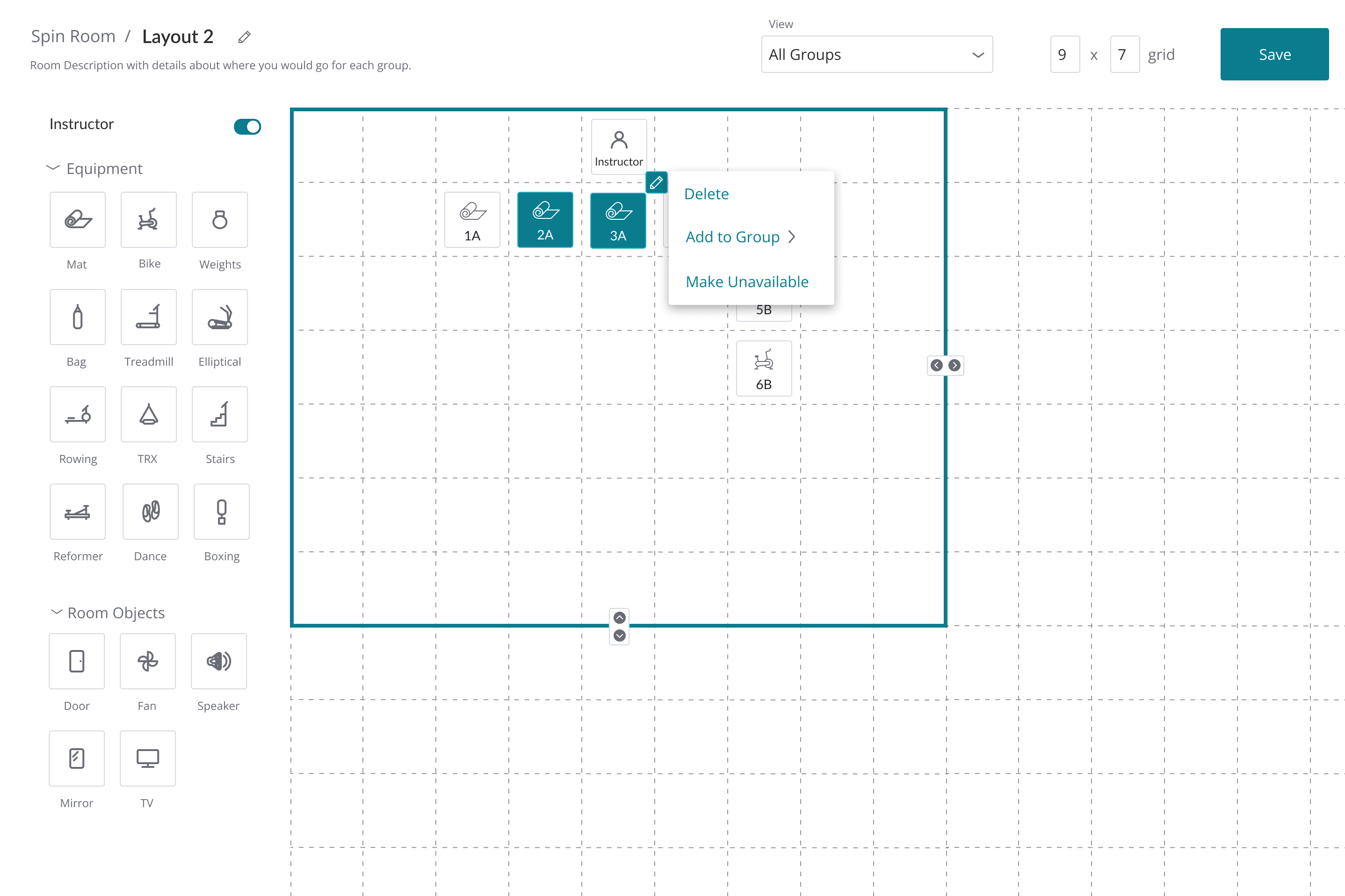Click Make Unavailable option
This screenshot has width=1345, height=896.
point(747,282)
